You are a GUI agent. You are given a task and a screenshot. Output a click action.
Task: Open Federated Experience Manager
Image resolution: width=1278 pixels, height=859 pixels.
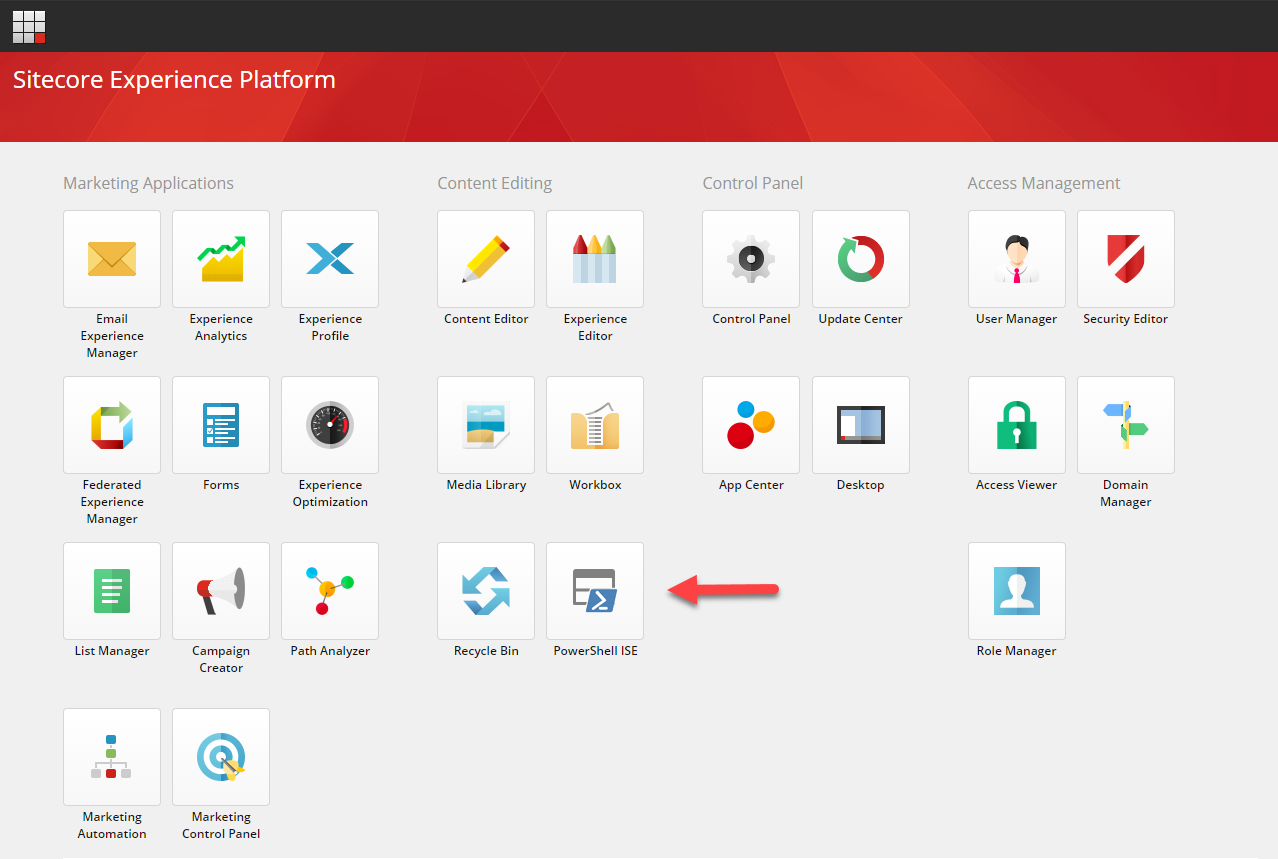[112, 425]
